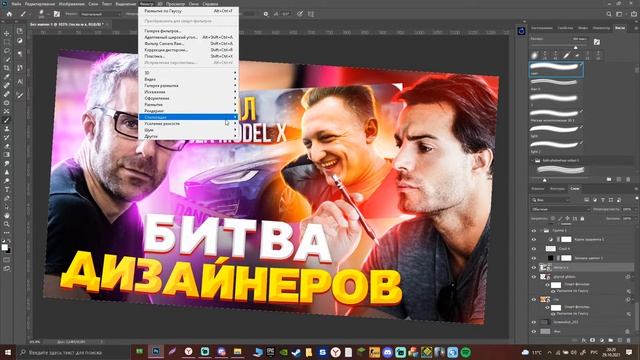Delete brush trash icon in the Brushes panel
The width and height of the screenshot is (640, 360).
point(628,179)
